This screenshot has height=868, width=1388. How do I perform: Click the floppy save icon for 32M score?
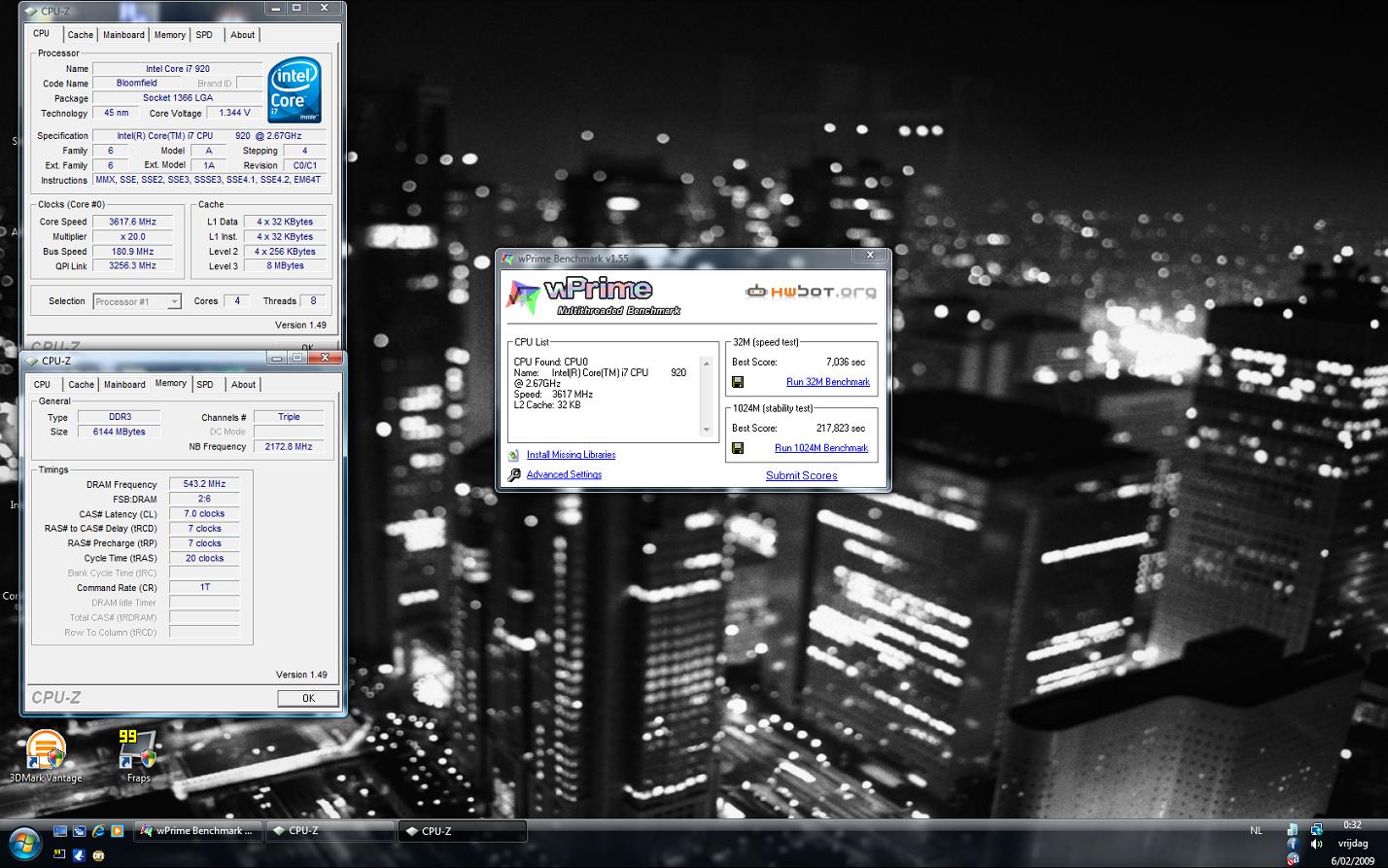click(x=738, y=382)
